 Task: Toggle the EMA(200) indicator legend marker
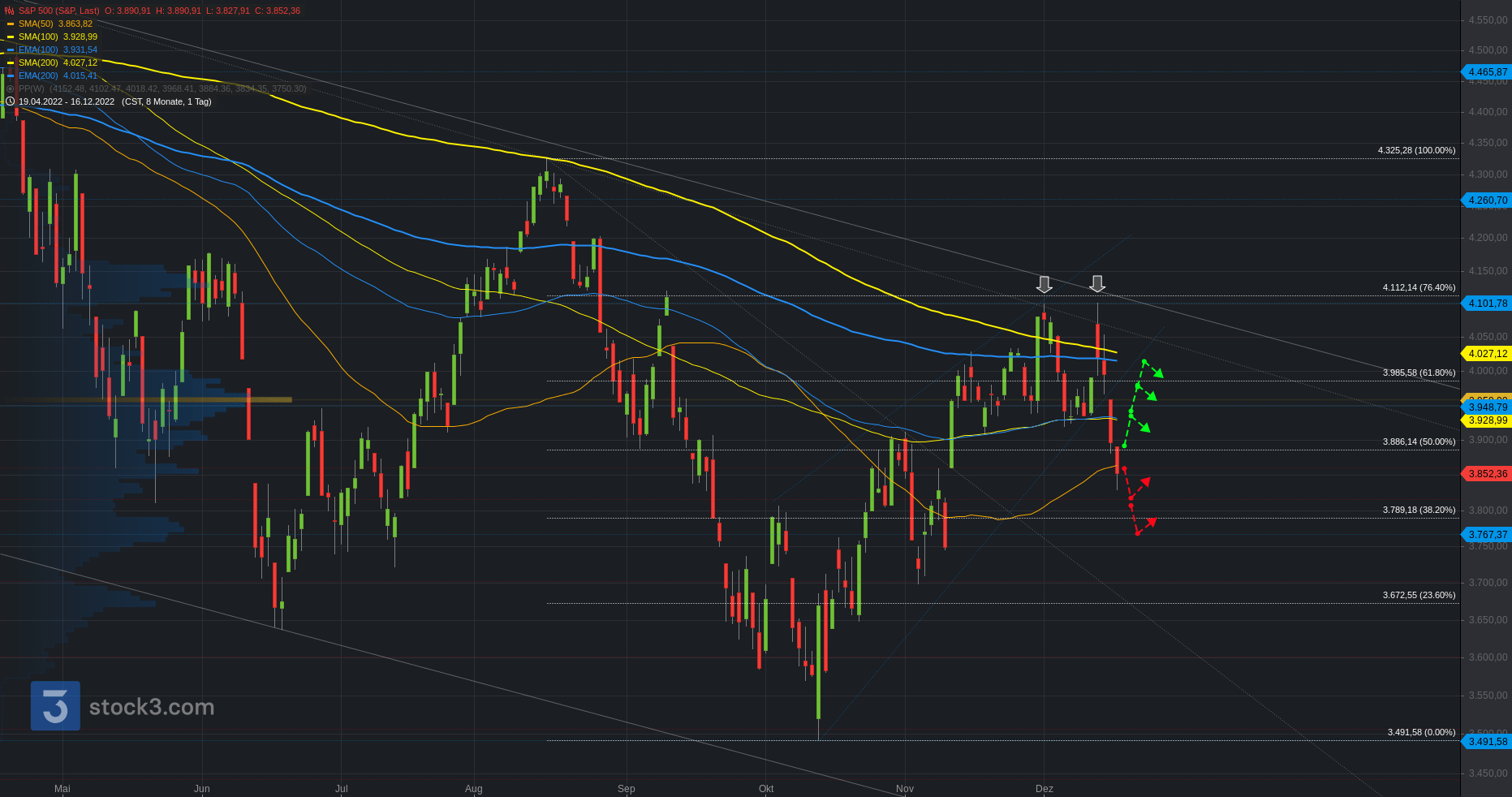[x=11, y=75]
